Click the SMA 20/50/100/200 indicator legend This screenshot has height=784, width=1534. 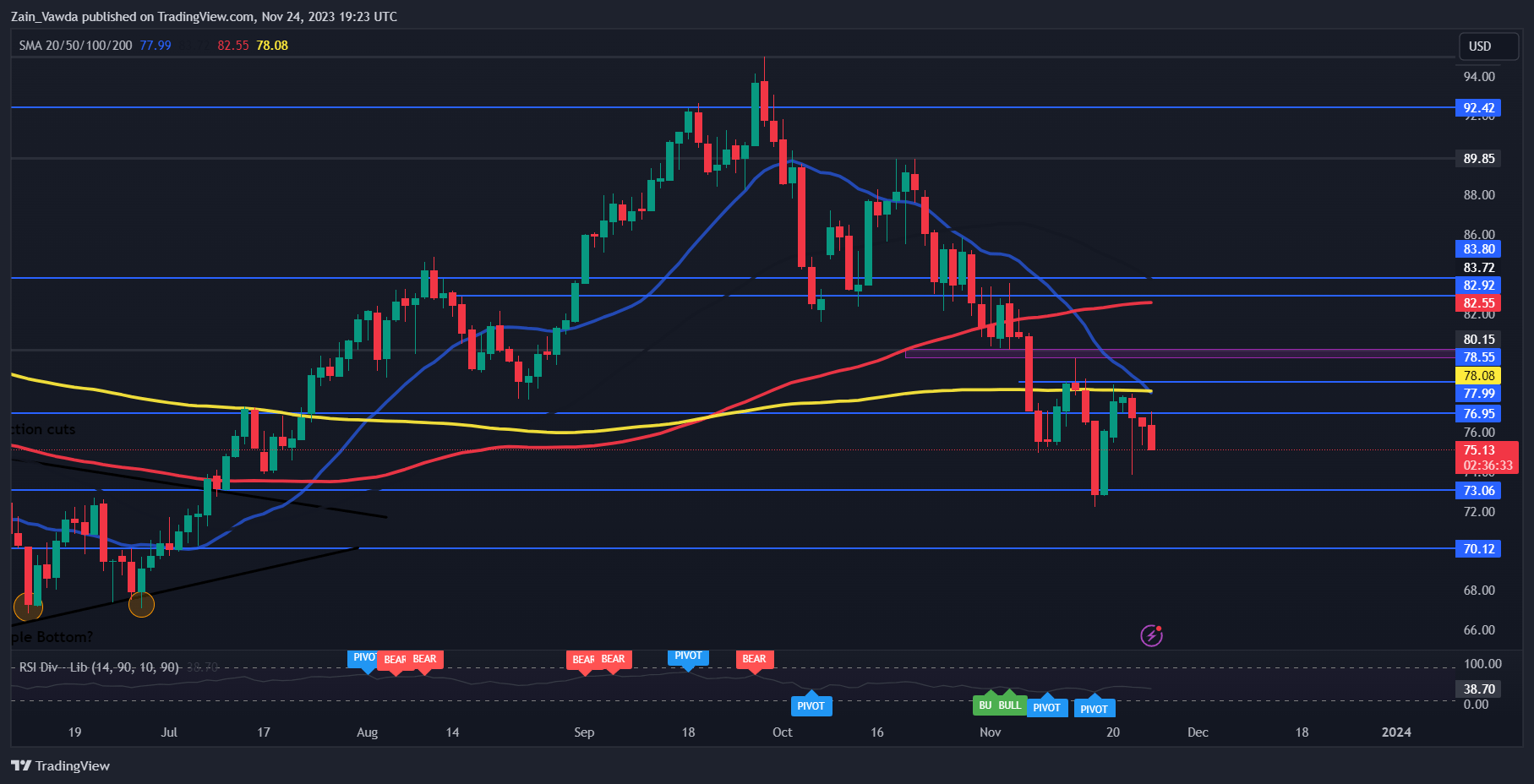[75, 46]
